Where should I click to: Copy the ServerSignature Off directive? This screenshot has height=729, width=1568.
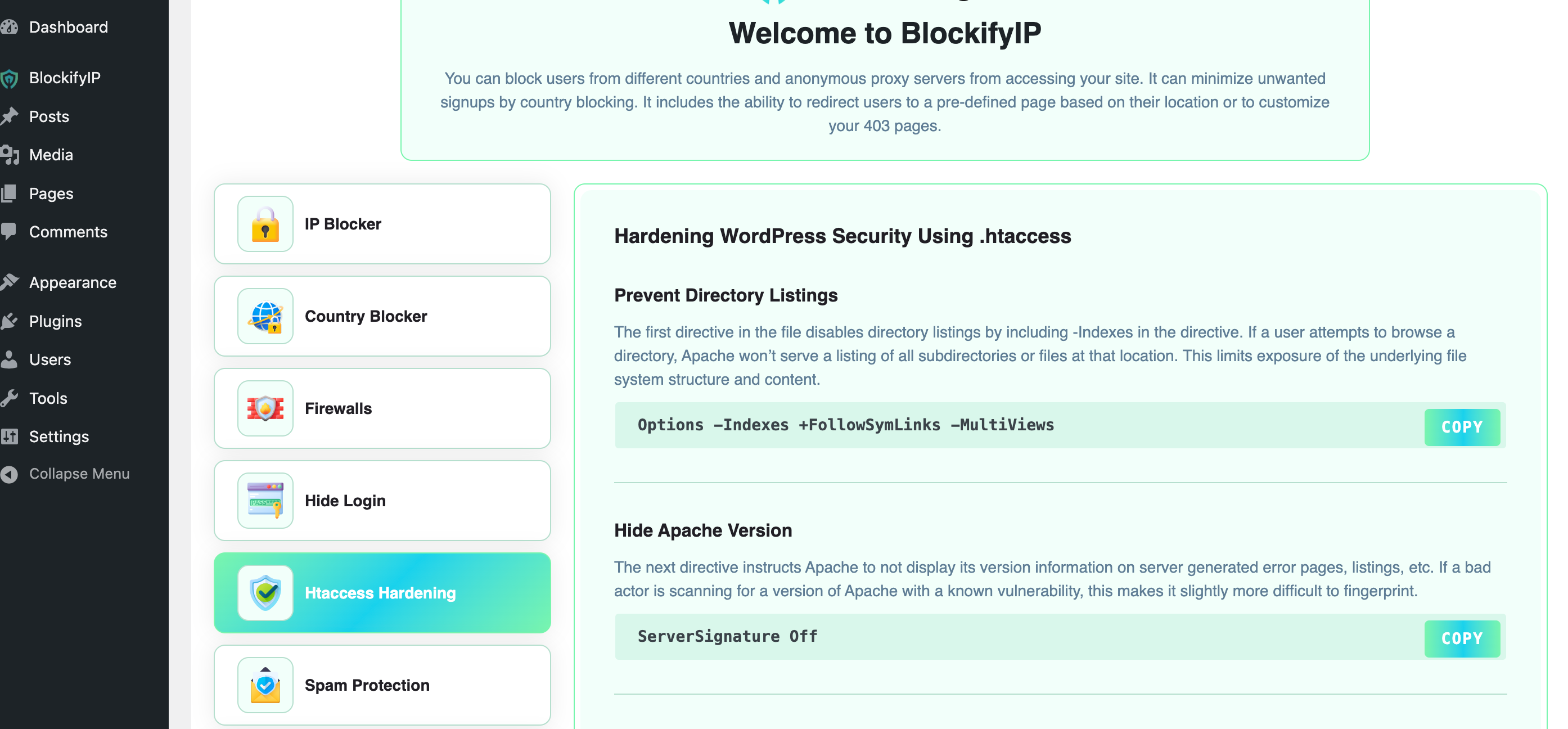pos(1462,638)
